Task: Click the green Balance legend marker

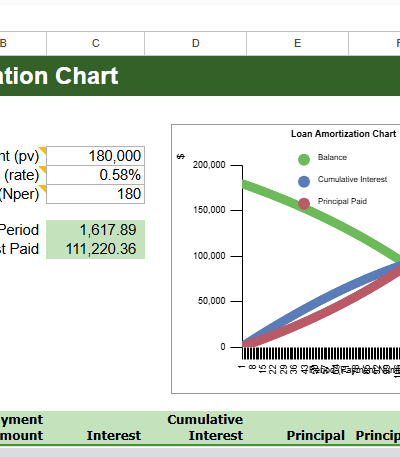Action: point(304,159)
